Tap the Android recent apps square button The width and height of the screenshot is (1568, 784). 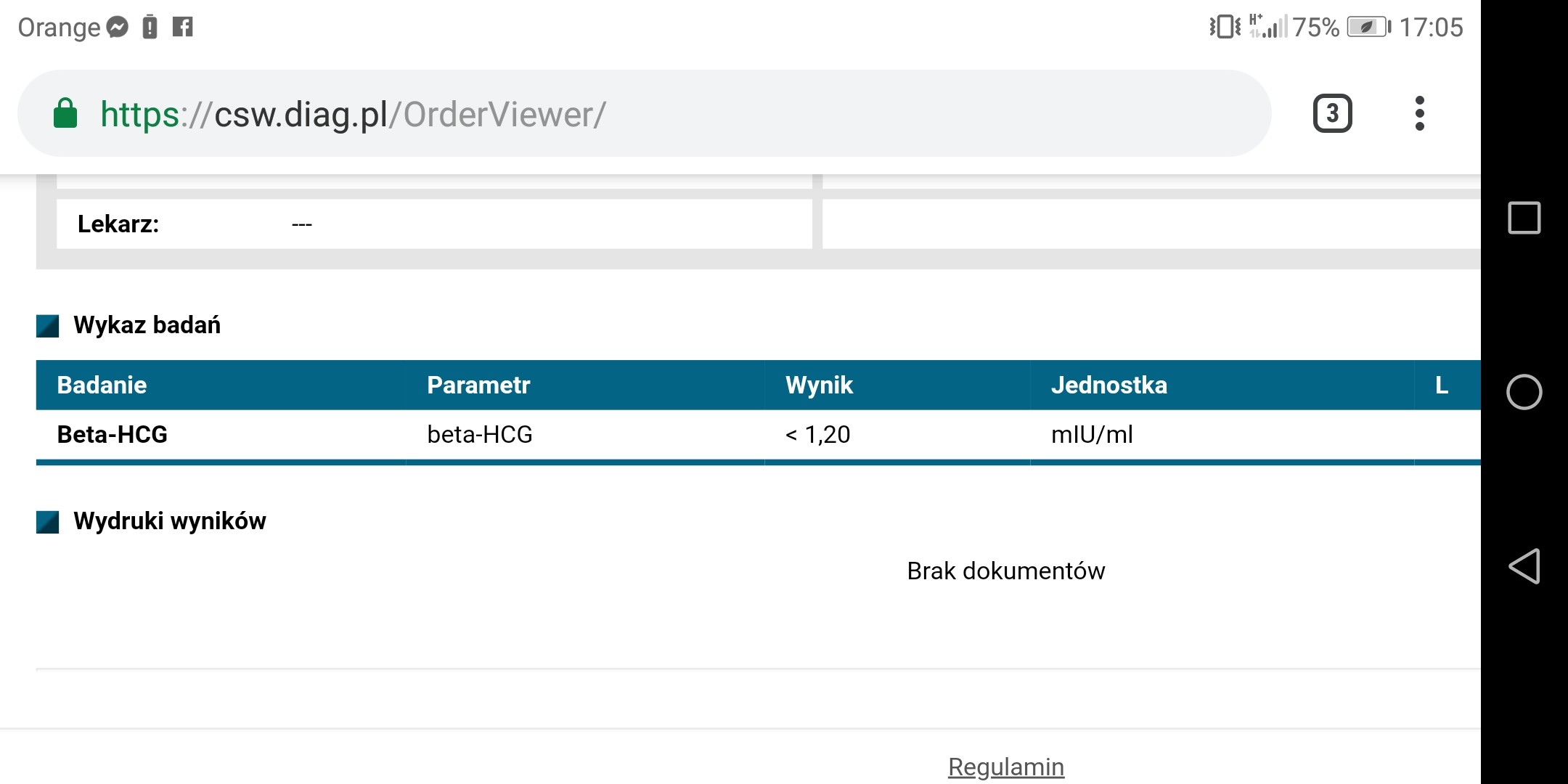click(1524, 218)
